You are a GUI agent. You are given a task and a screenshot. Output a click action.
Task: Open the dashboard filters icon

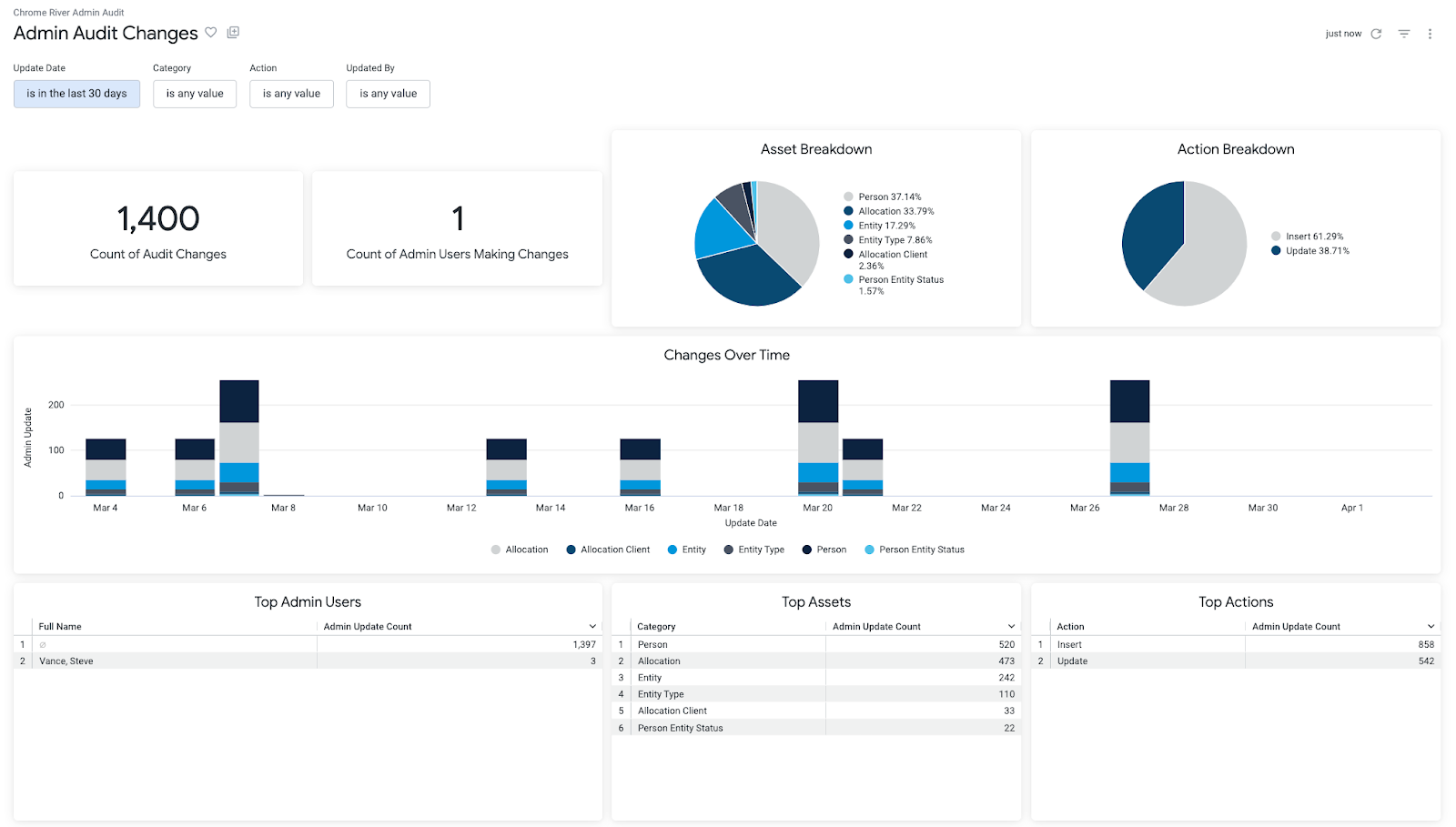pos(1402,33)
